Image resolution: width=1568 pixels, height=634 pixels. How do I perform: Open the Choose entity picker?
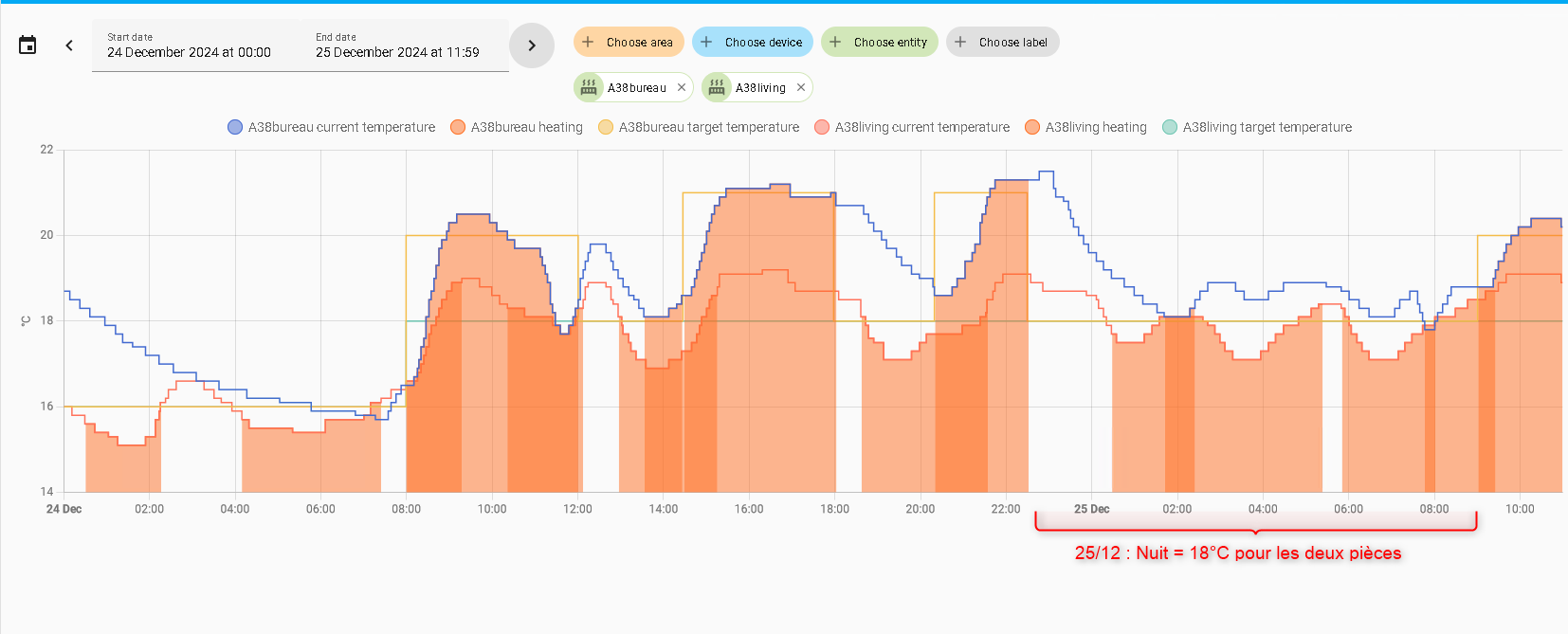(880, 42)
